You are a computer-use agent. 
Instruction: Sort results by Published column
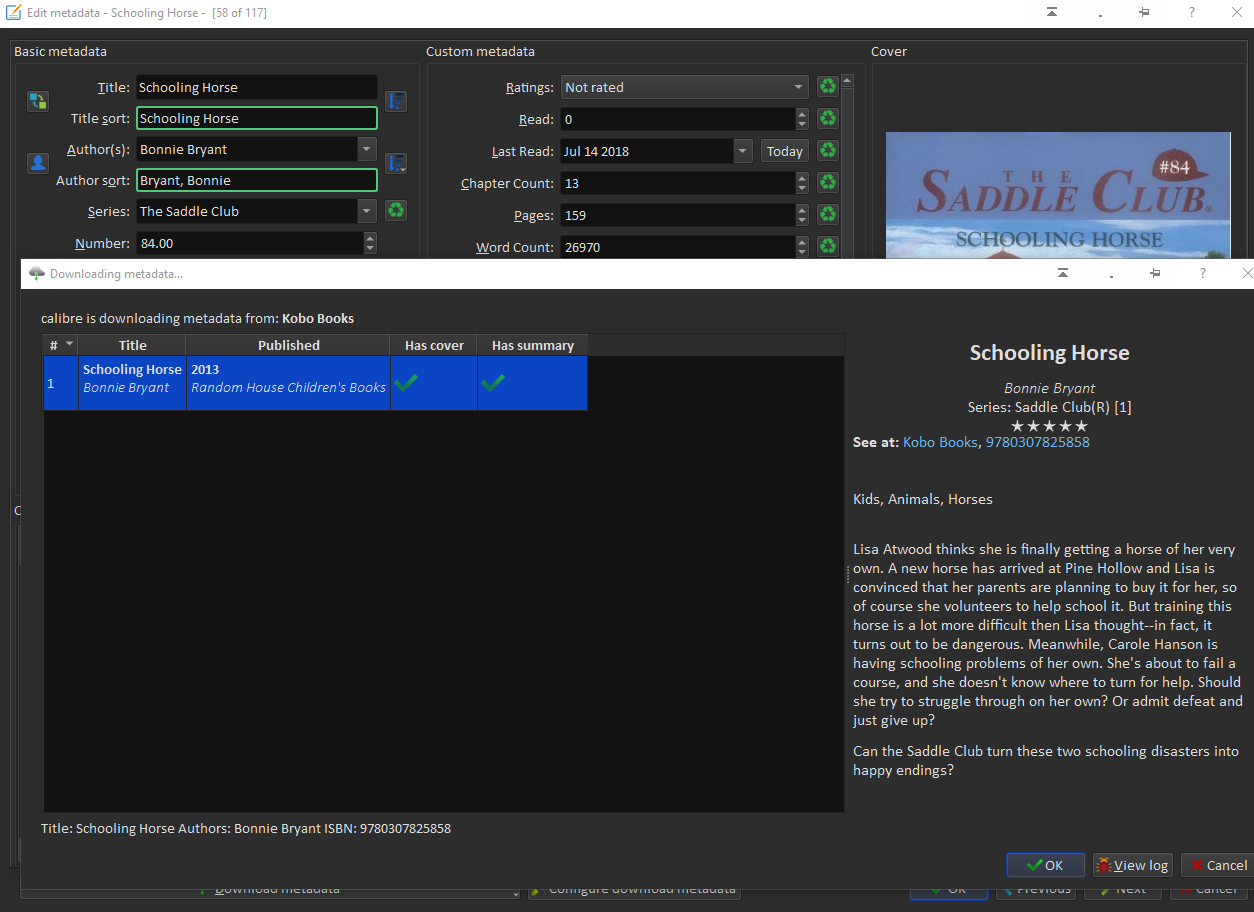(288, 345)
